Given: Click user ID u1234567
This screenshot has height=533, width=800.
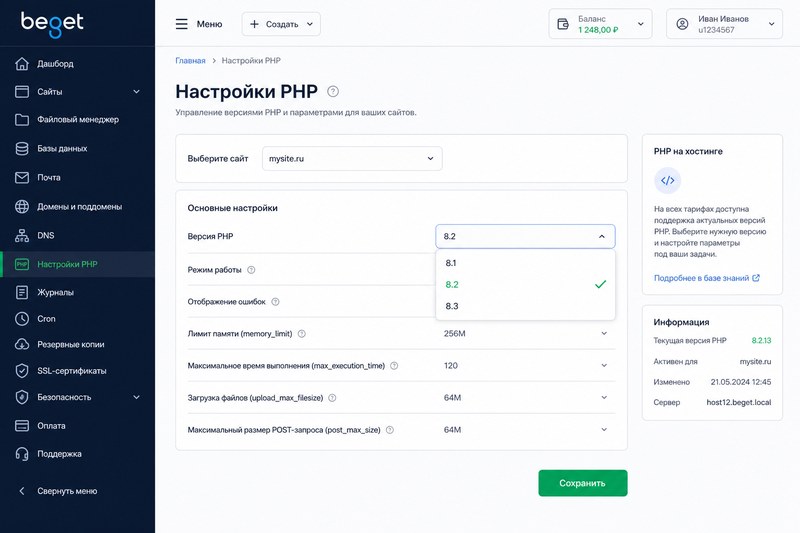Looking at the screenshot, I should 716,30.
